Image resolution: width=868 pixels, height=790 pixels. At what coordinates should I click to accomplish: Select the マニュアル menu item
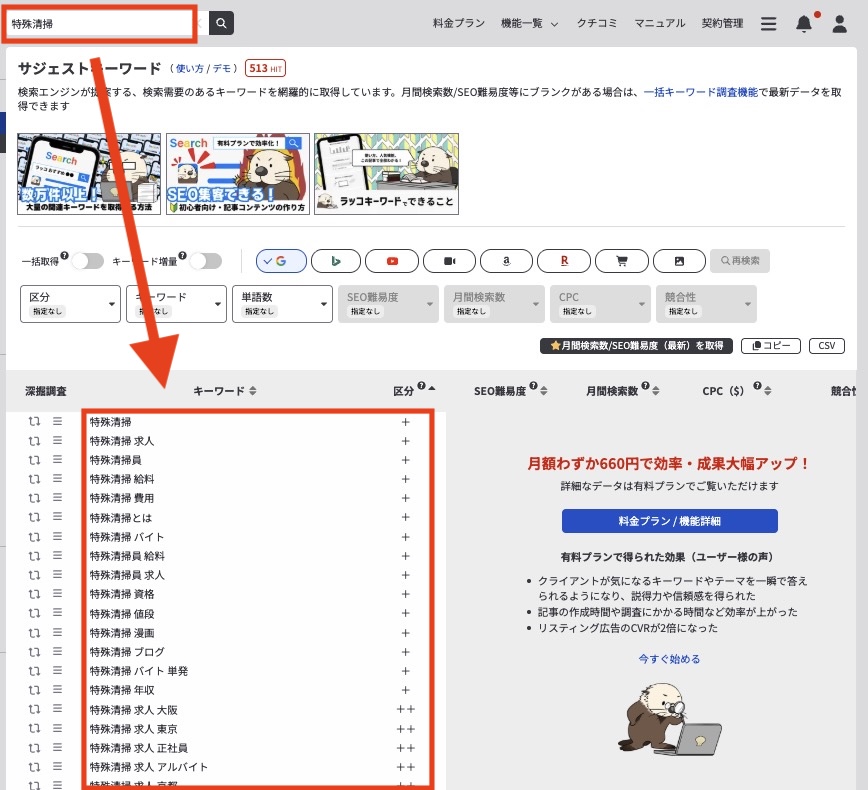coord(660,23)
